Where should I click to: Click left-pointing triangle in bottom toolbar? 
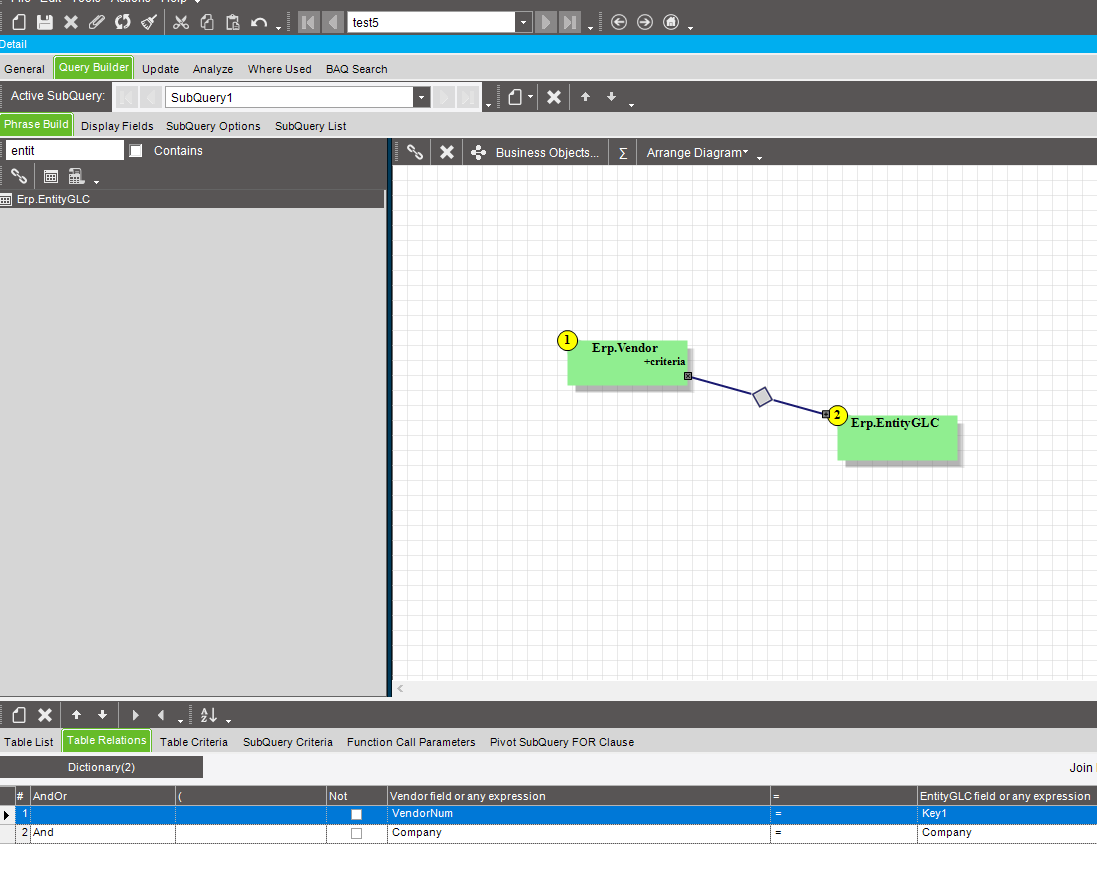161,715
